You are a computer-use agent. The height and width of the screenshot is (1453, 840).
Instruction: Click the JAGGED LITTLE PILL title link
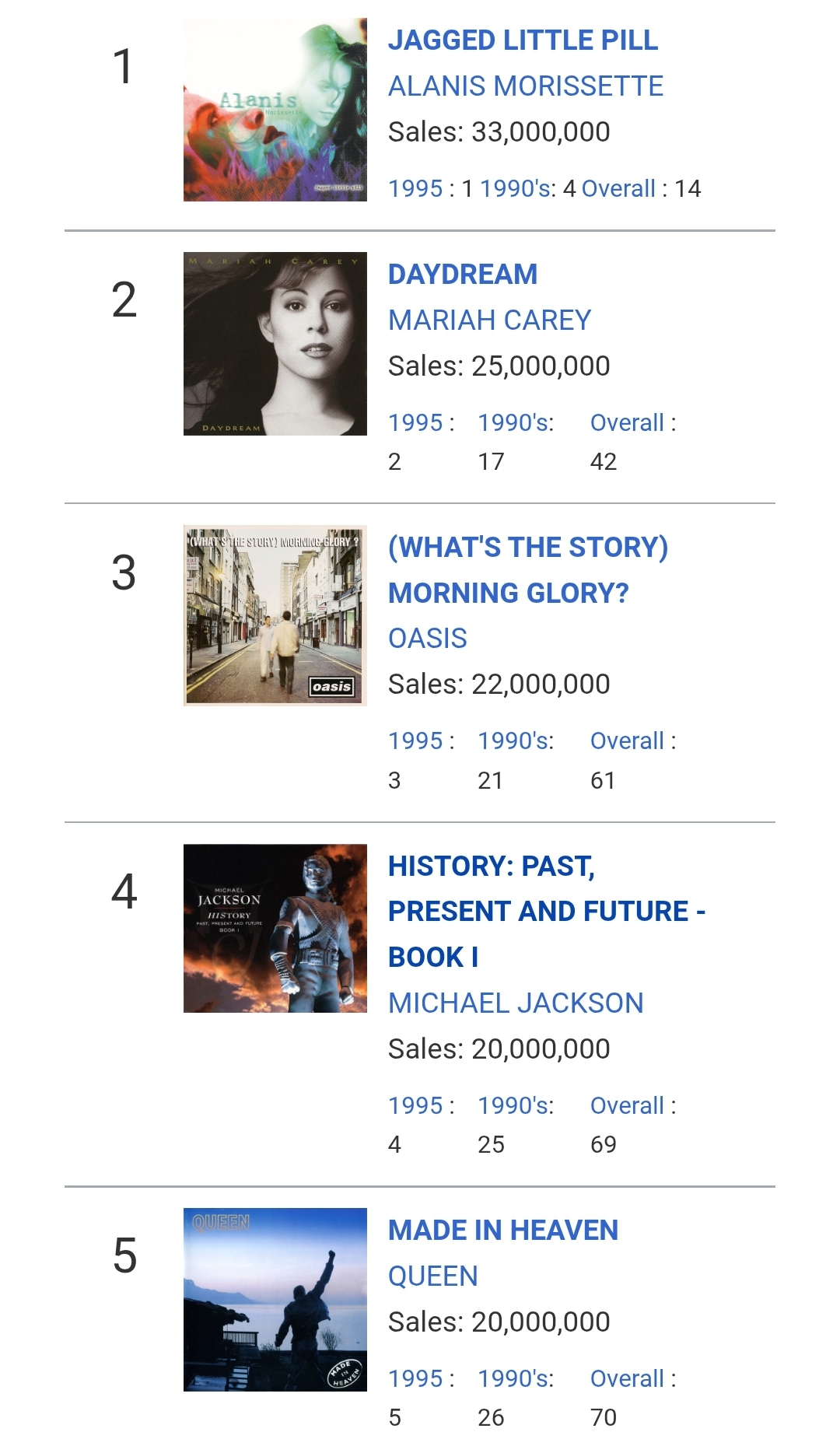[x=523, y=40]
